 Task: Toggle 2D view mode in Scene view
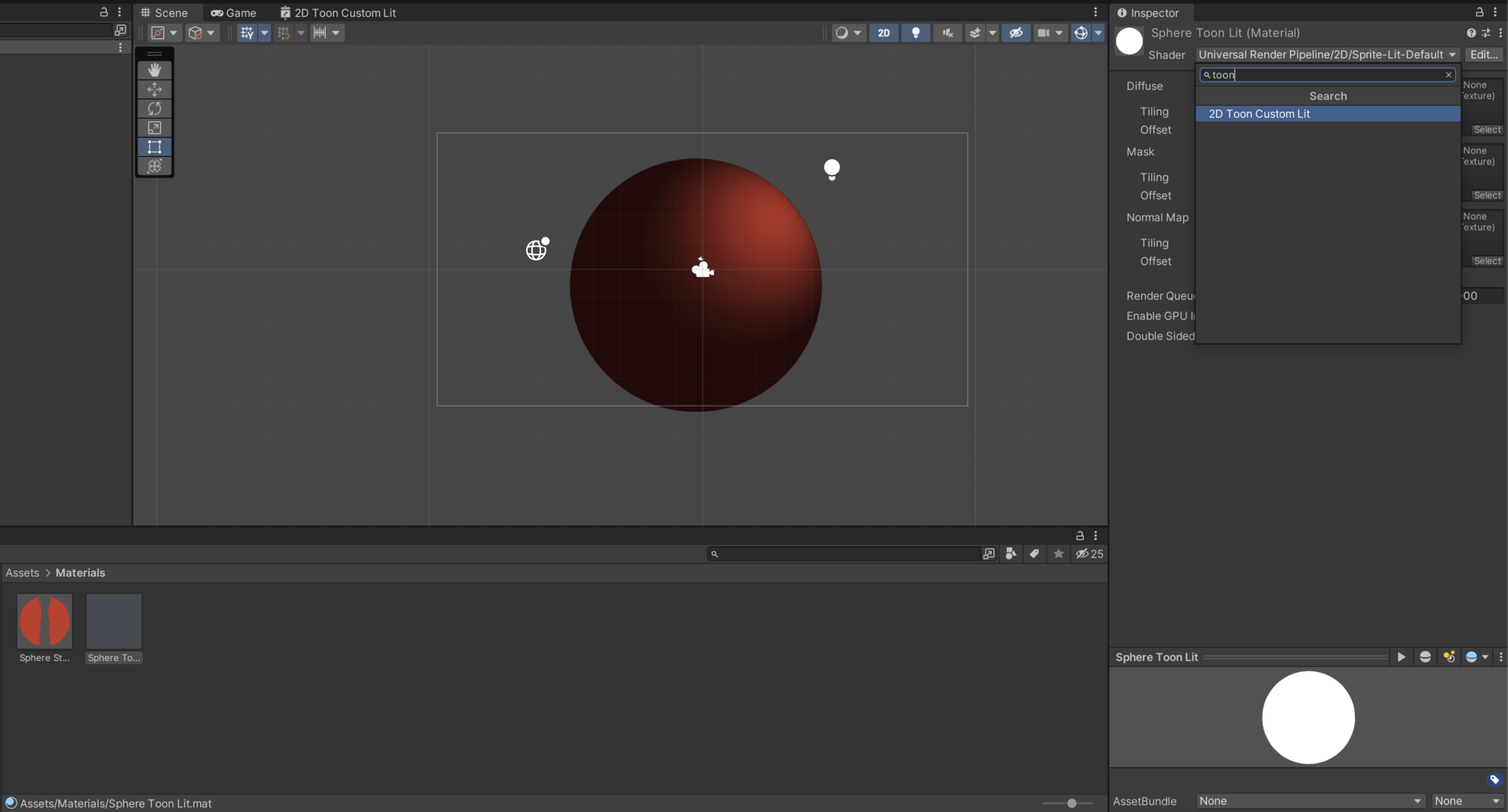tap(884, 32)
